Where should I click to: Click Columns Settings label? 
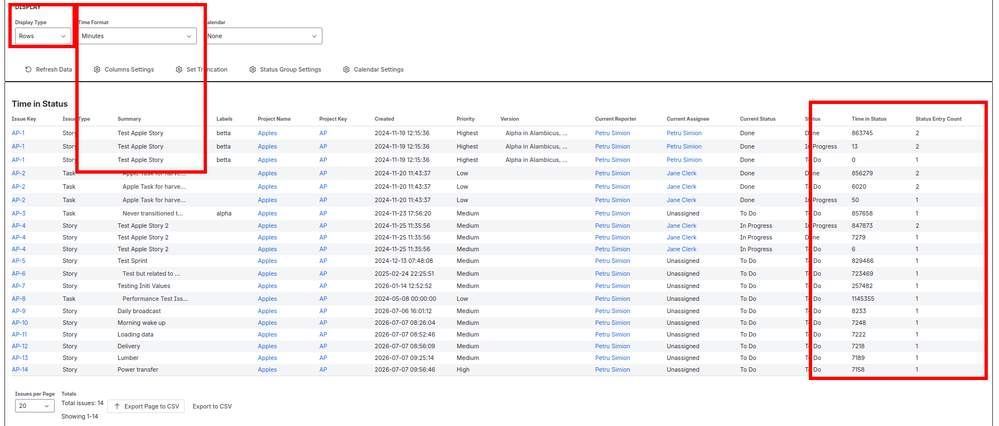pos(129,69)
